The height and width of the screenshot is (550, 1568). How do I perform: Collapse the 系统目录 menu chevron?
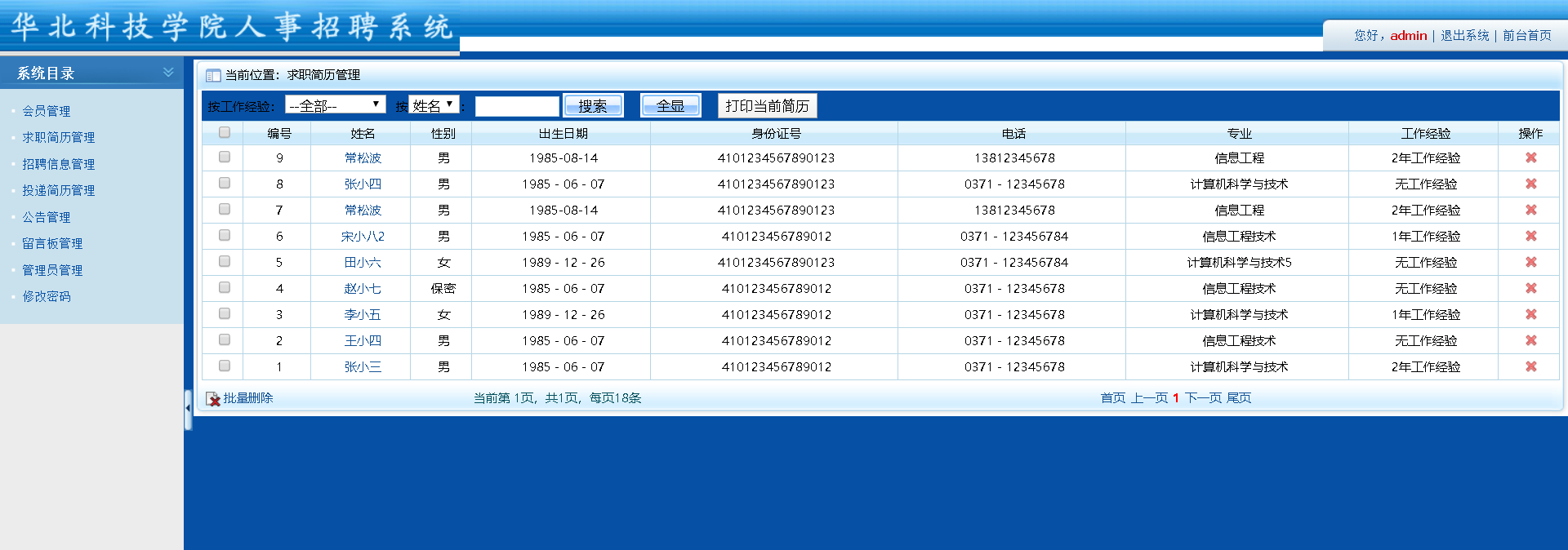pyautogui.click(x=168, y=73)
